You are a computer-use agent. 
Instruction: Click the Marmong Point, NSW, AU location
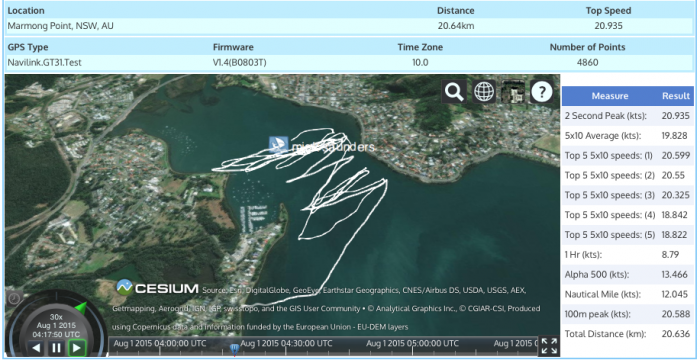(60, 26)
